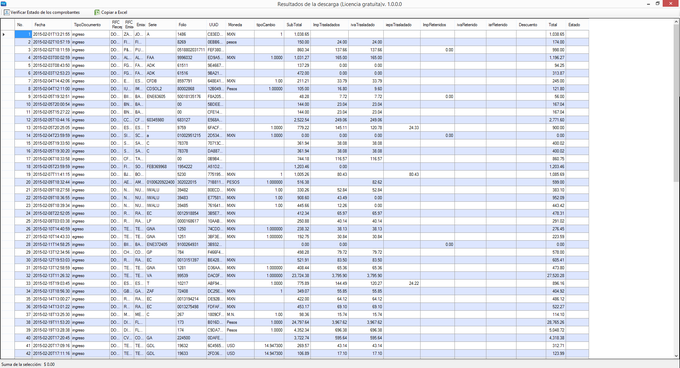Image resolution: width=680 pixels, height=368 pixels.
Task: Click the vertical scrollbar up arrow
Action: point(677,23)
